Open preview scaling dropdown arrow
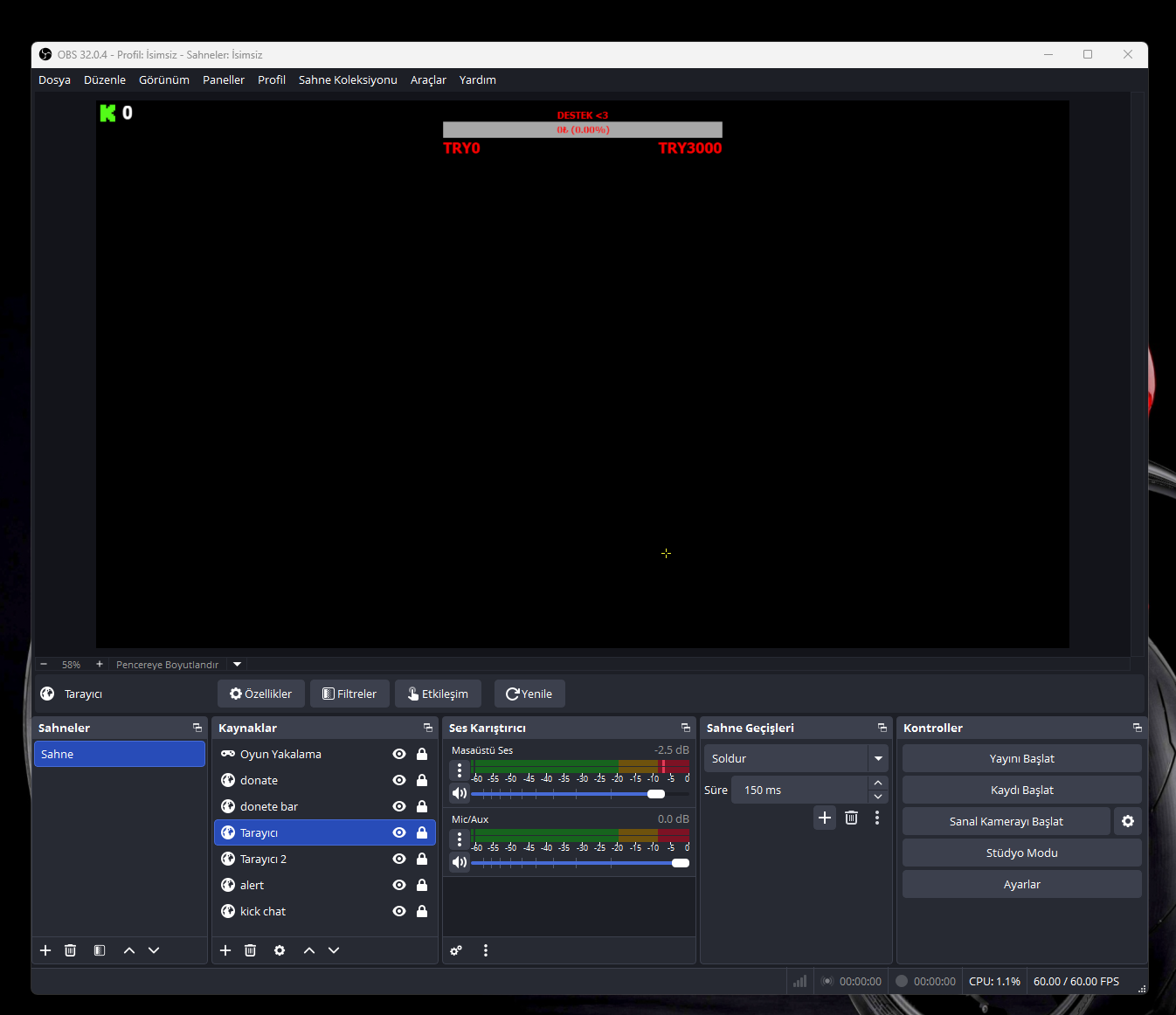Viewport: 1176px width, 1015px height. point(237,664)
